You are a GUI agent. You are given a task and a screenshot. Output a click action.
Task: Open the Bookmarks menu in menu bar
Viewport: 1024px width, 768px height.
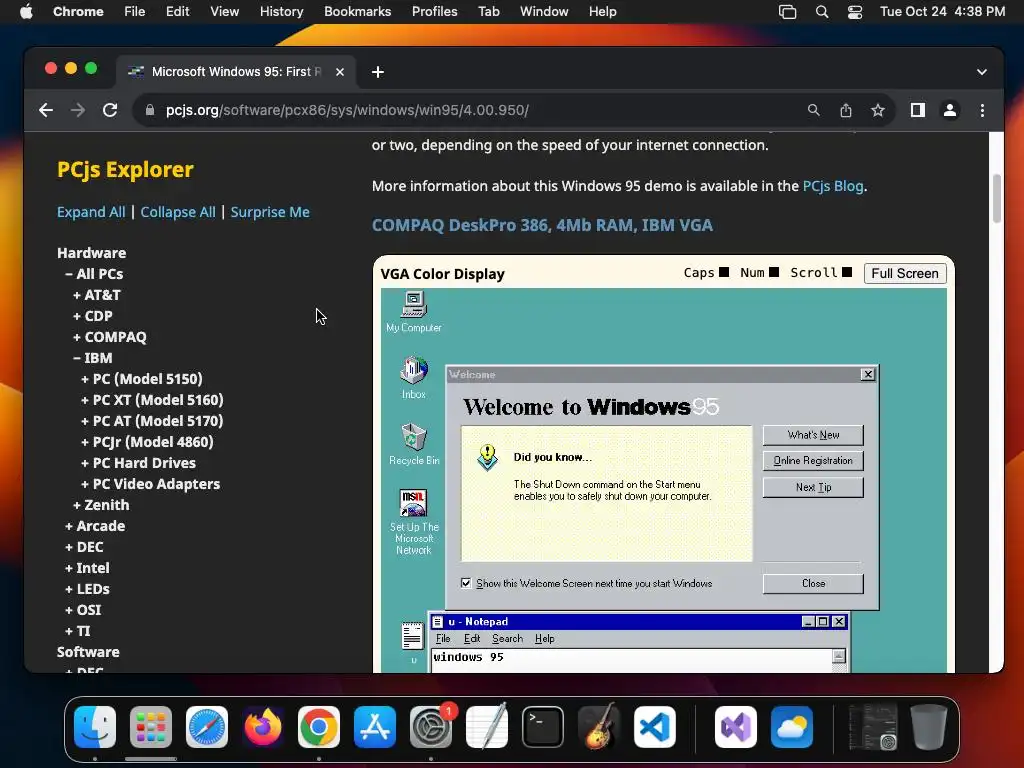tap(357, 12)
